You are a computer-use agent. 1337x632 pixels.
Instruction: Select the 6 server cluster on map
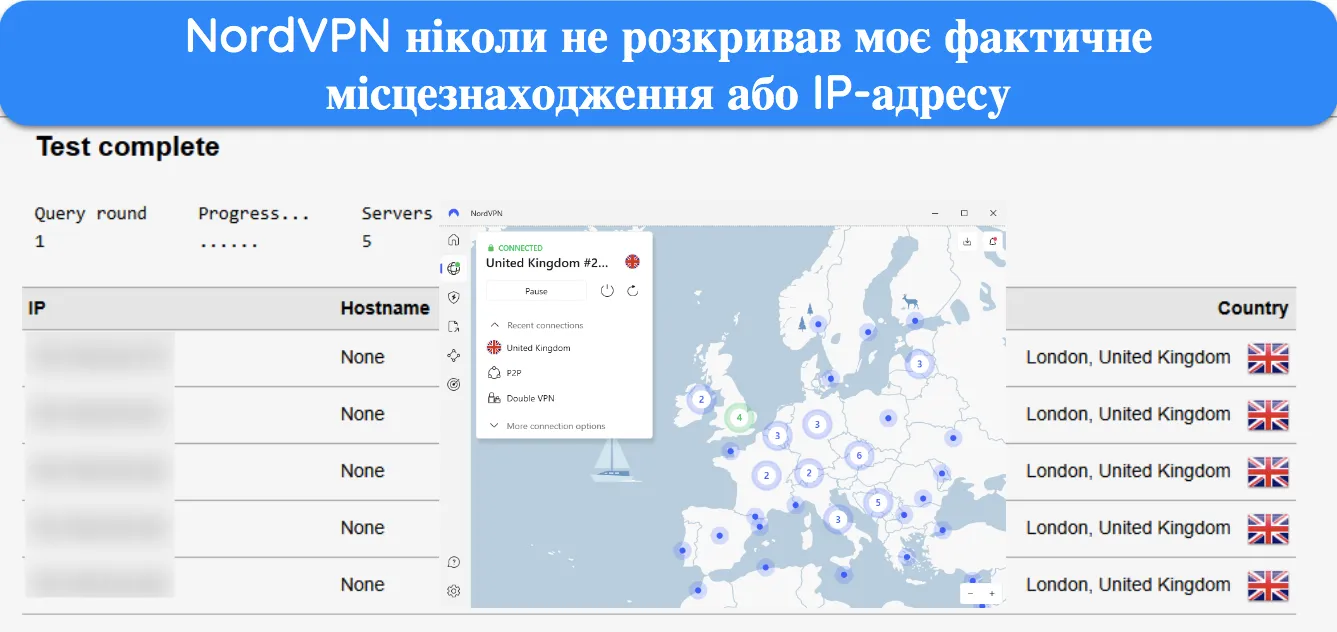tap(859, 456)
